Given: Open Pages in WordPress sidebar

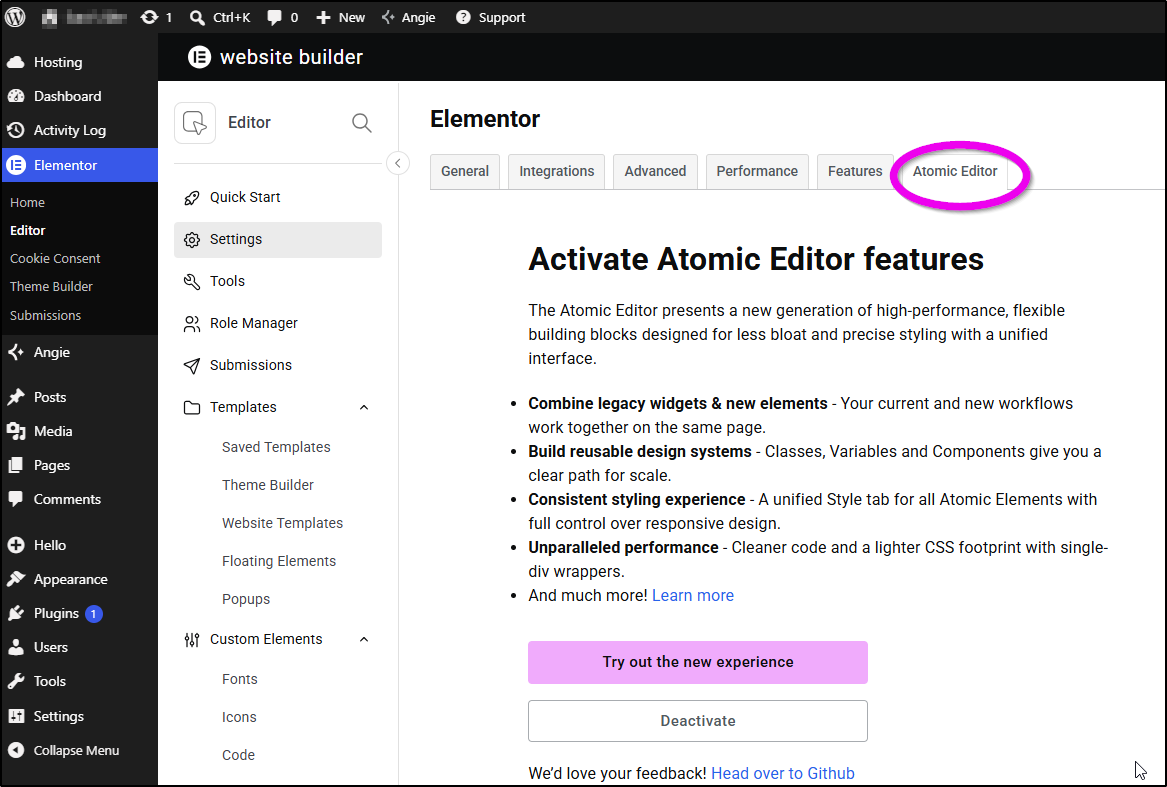Looking at the screenshot, I should point(79,465).
